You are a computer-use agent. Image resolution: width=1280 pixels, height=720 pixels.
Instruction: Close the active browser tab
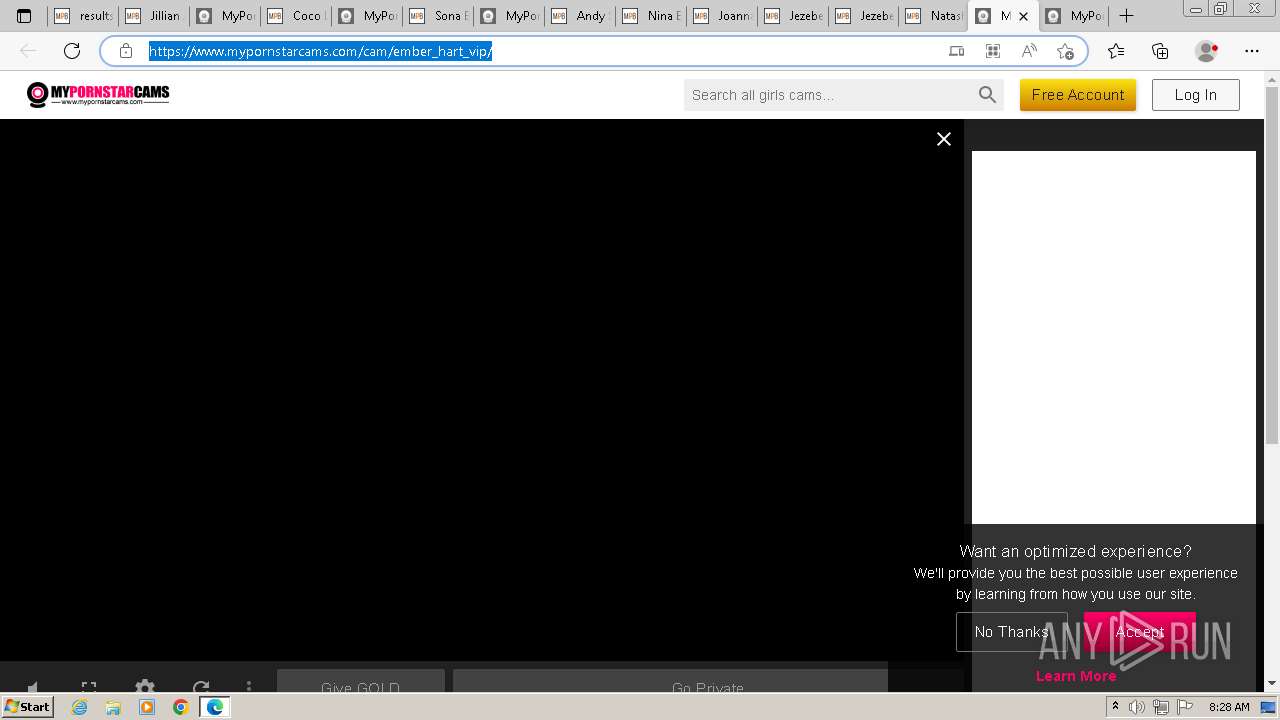pyautogui.click(x=1023, y=16)
